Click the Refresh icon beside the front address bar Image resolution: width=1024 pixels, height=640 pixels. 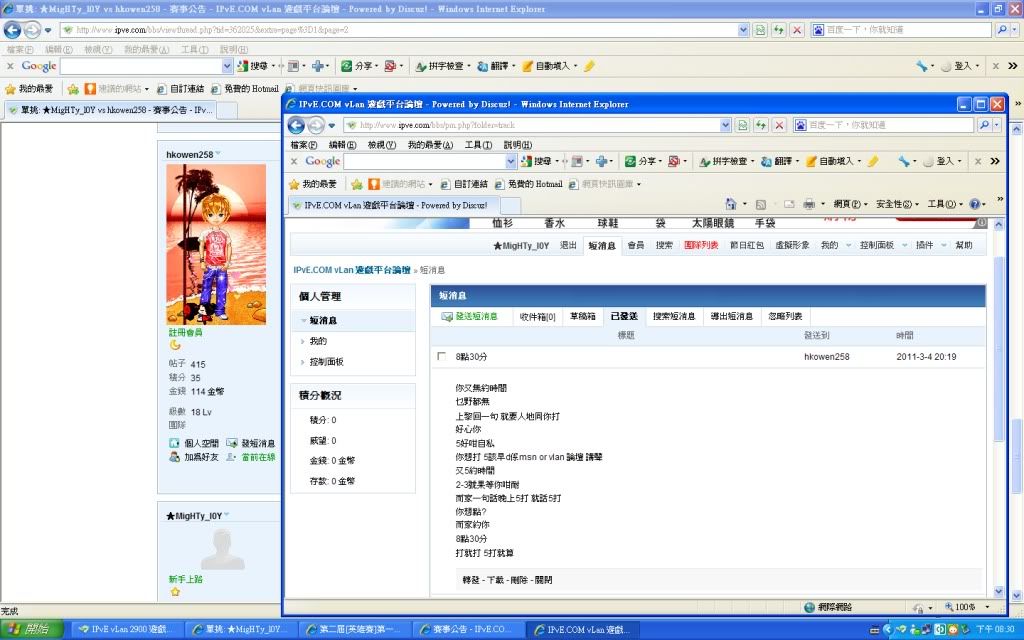760,125
